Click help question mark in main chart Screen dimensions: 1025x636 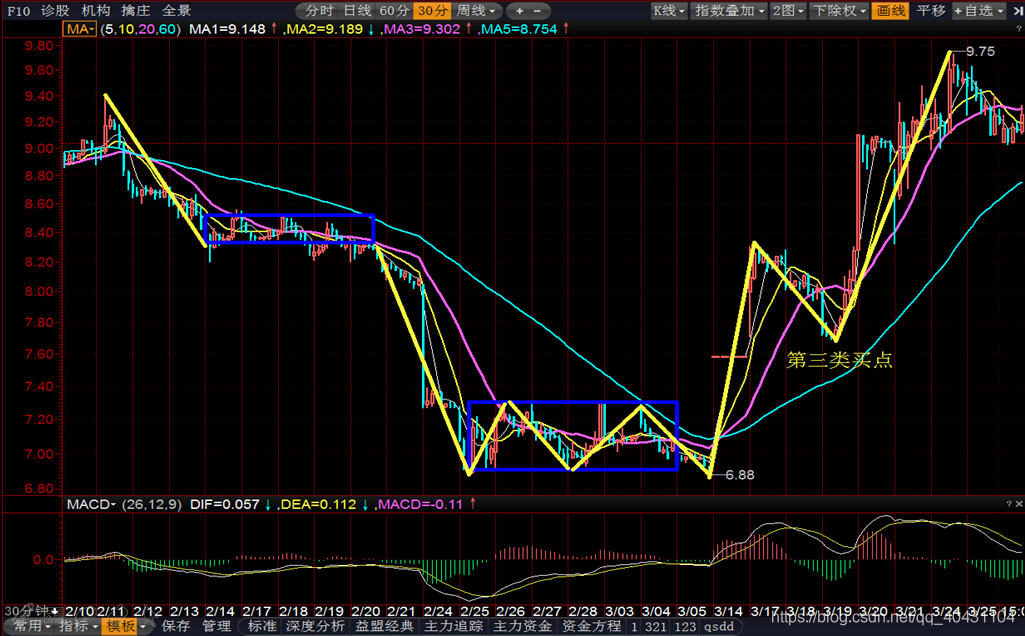pyautogui.click(x=1018, y=29)
